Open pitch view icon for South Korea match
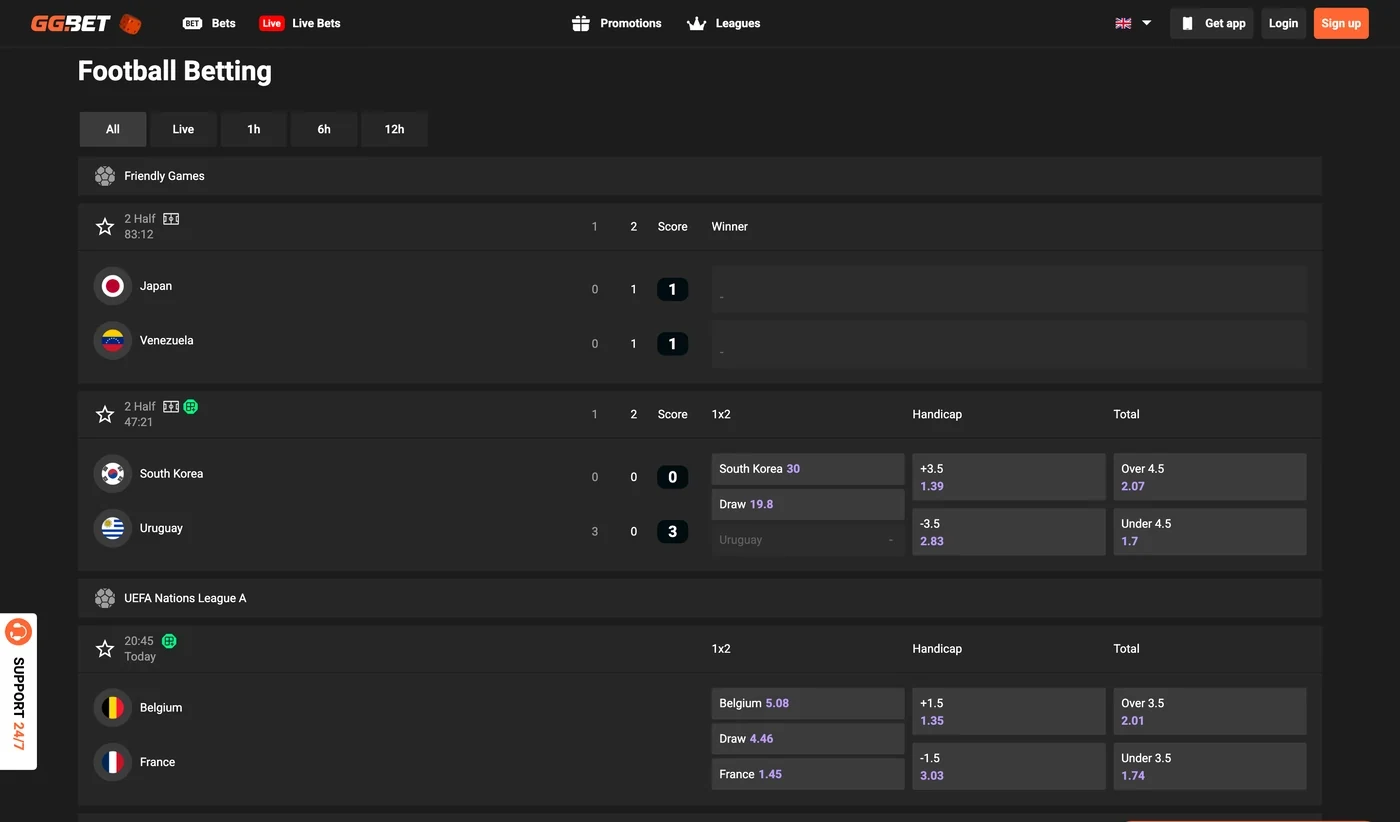Image resolution: width=1400 pixels, height=822 pixels. pos(171,407)
